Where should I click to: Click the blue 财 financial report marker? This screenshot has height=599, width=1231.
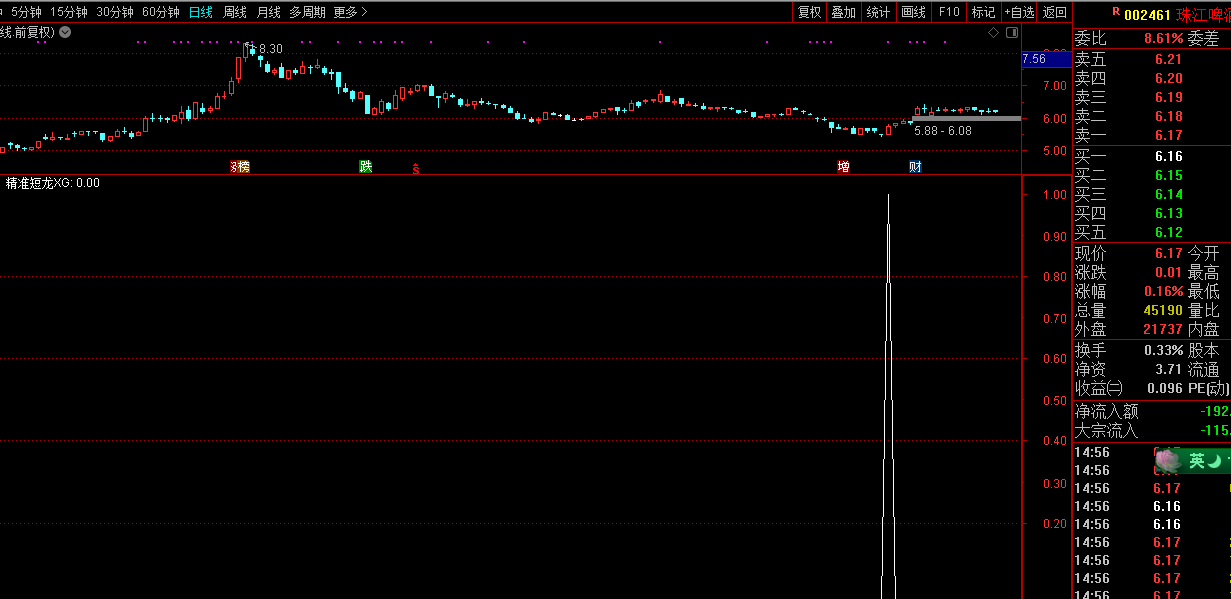coord(915,167)
